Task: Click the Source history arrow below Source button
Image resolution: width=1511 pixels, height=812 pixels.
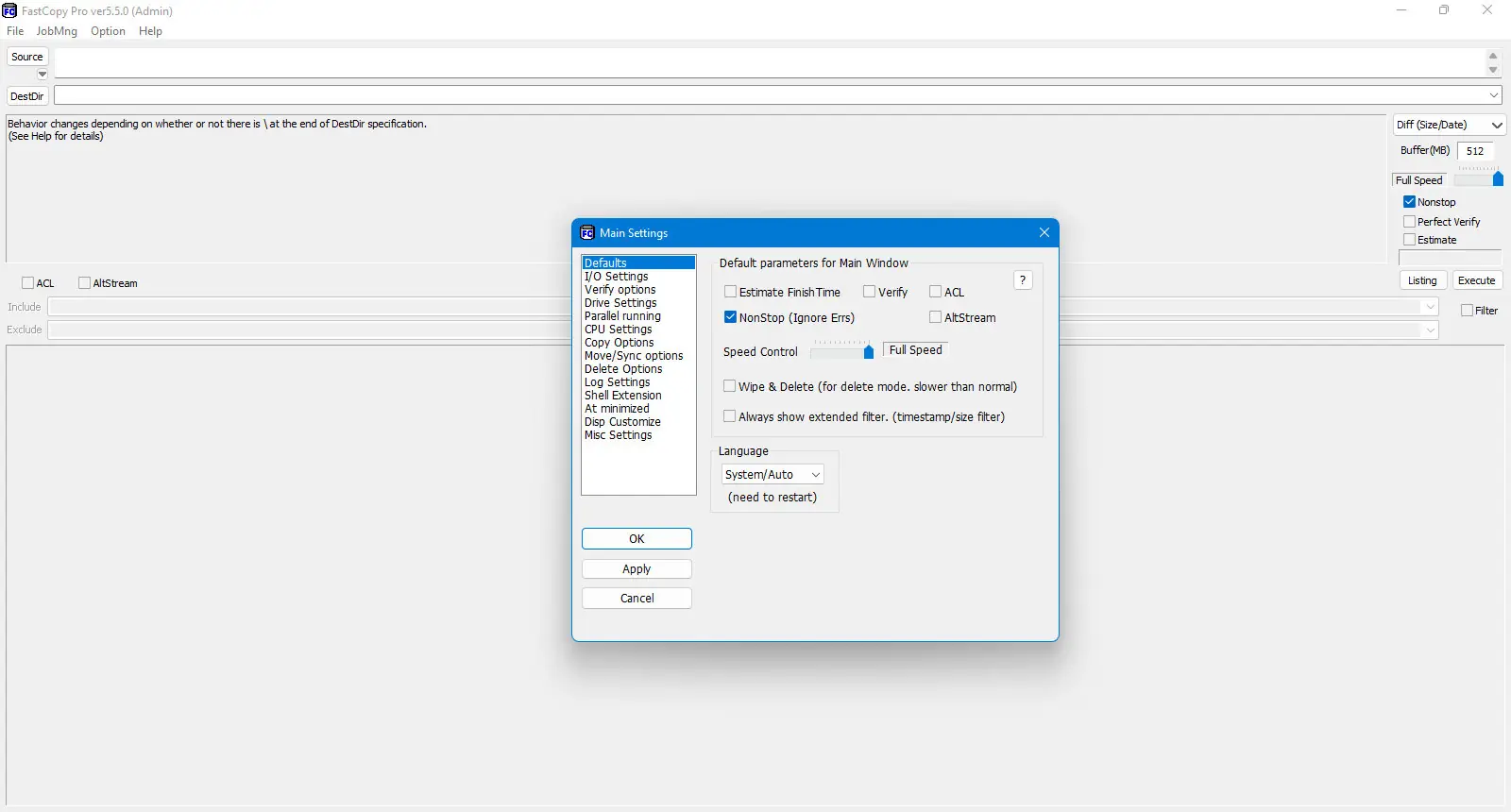Action: 42,75
